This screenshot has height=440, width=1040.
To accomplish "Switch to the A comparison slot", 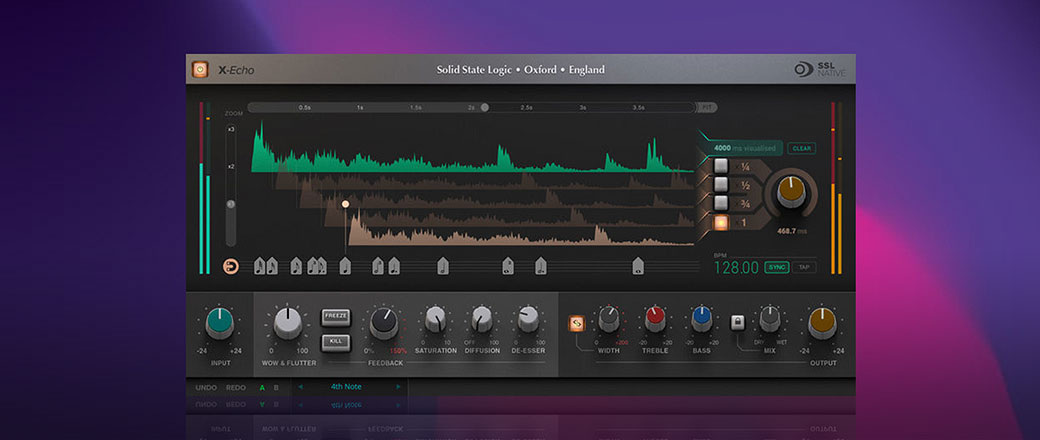I will tap(262, 387).
